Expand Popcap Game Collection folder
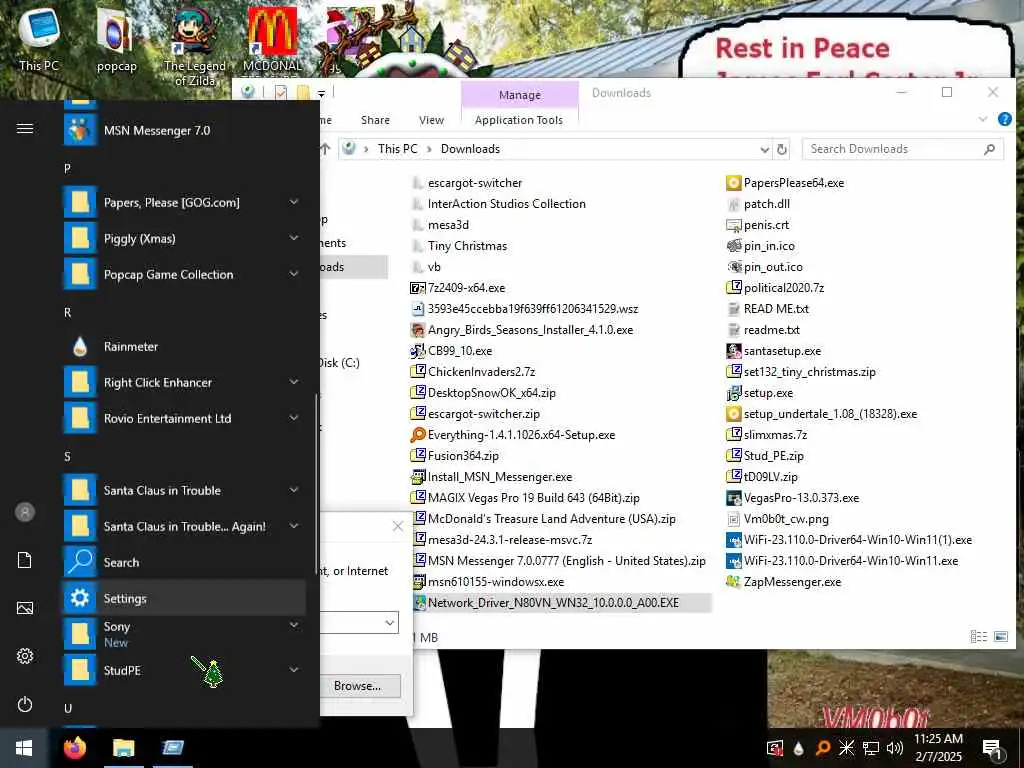This screenshot has height=768, width=1024. point(295,274)
